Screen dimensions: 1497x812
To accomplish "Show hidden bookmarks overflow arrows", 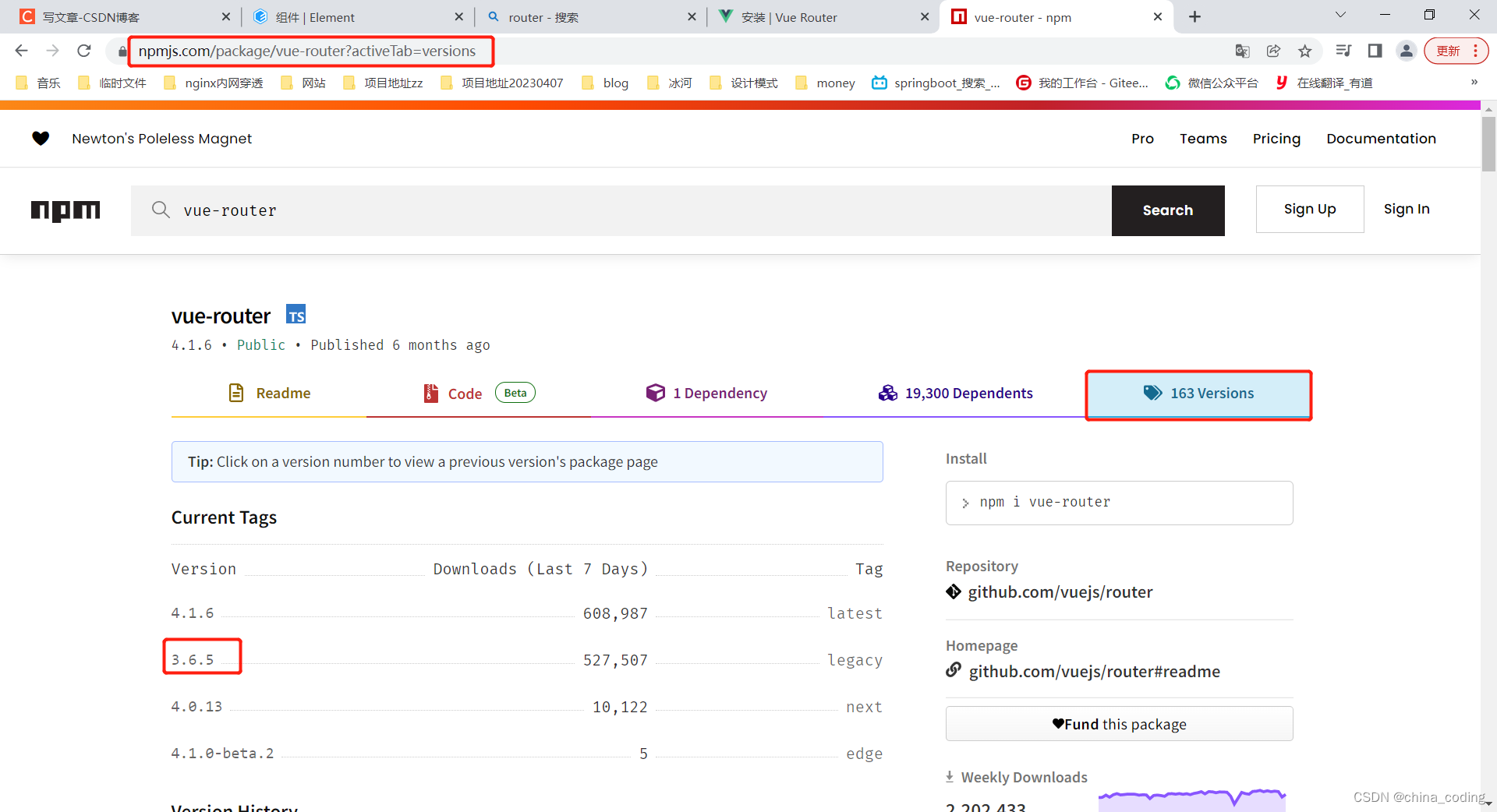I will [1474, 83].
